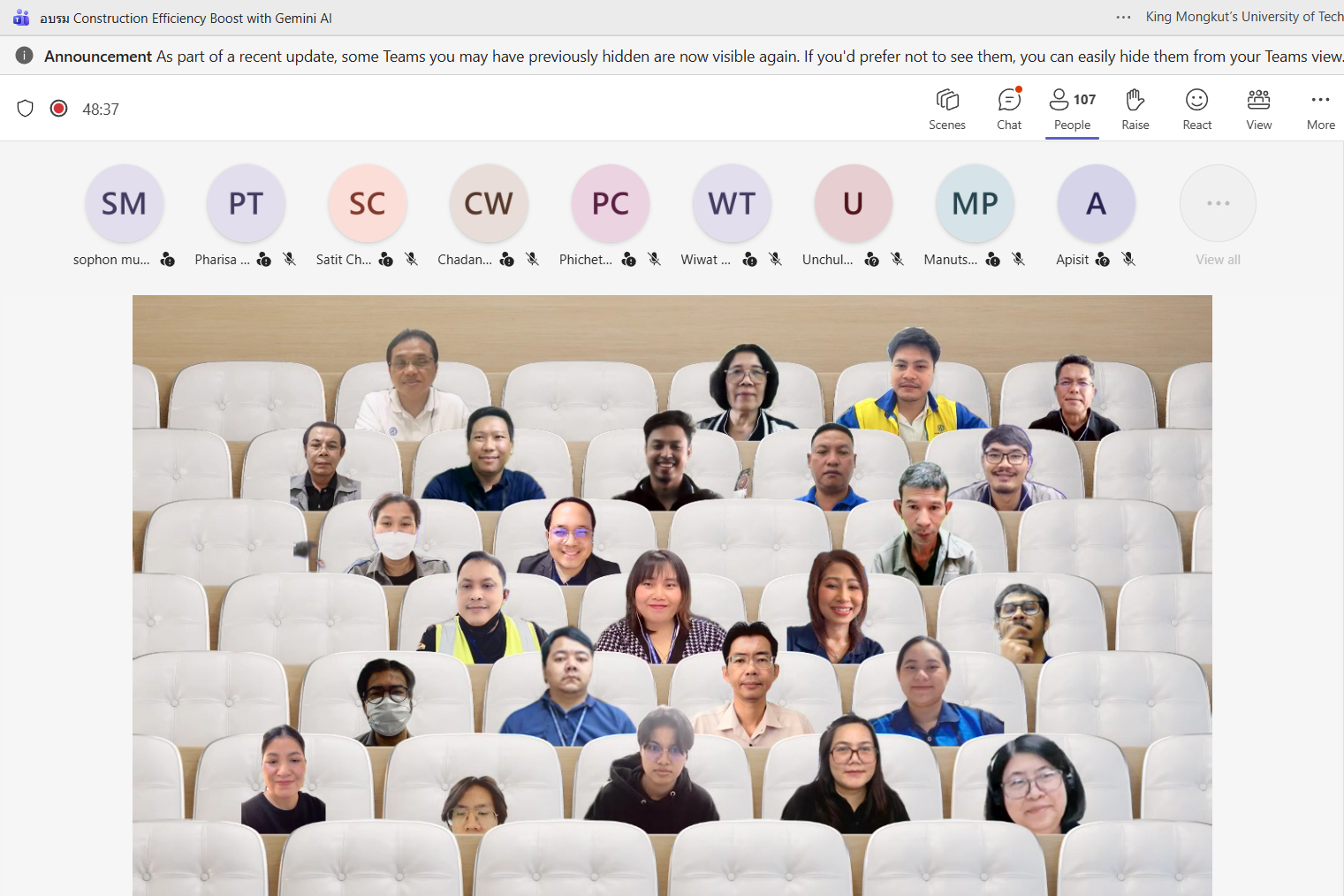
Task: Toggle the People participants panel
Action: click(x=1072, y=109)
